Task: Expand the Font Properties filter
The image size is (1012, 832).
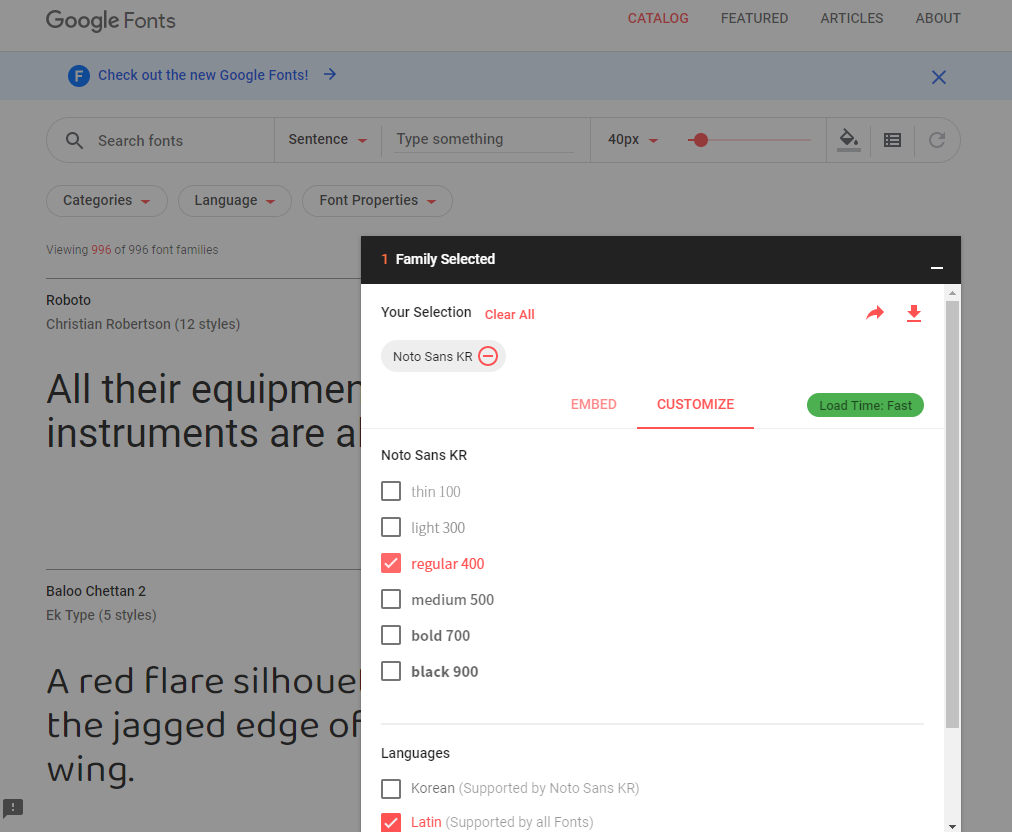Action: (x=378, y=201)
